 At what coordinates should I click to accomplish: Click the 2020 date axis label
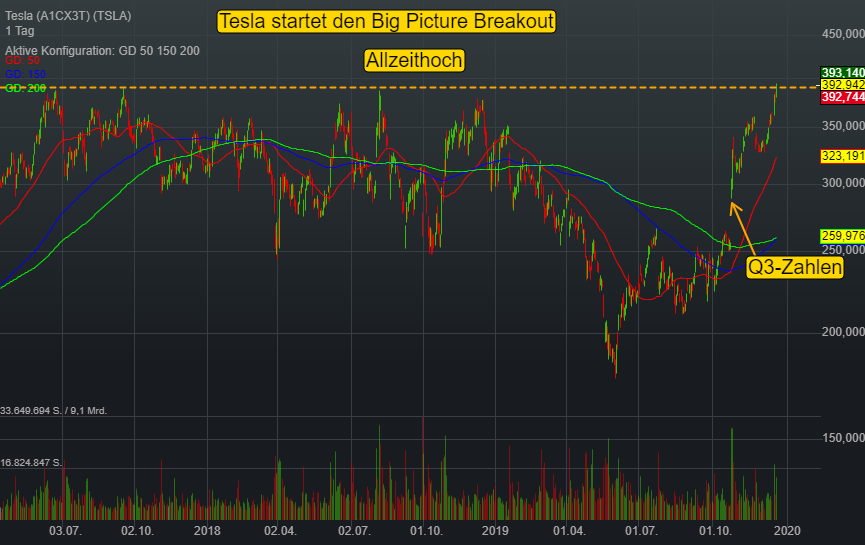[x=787, y=531]
